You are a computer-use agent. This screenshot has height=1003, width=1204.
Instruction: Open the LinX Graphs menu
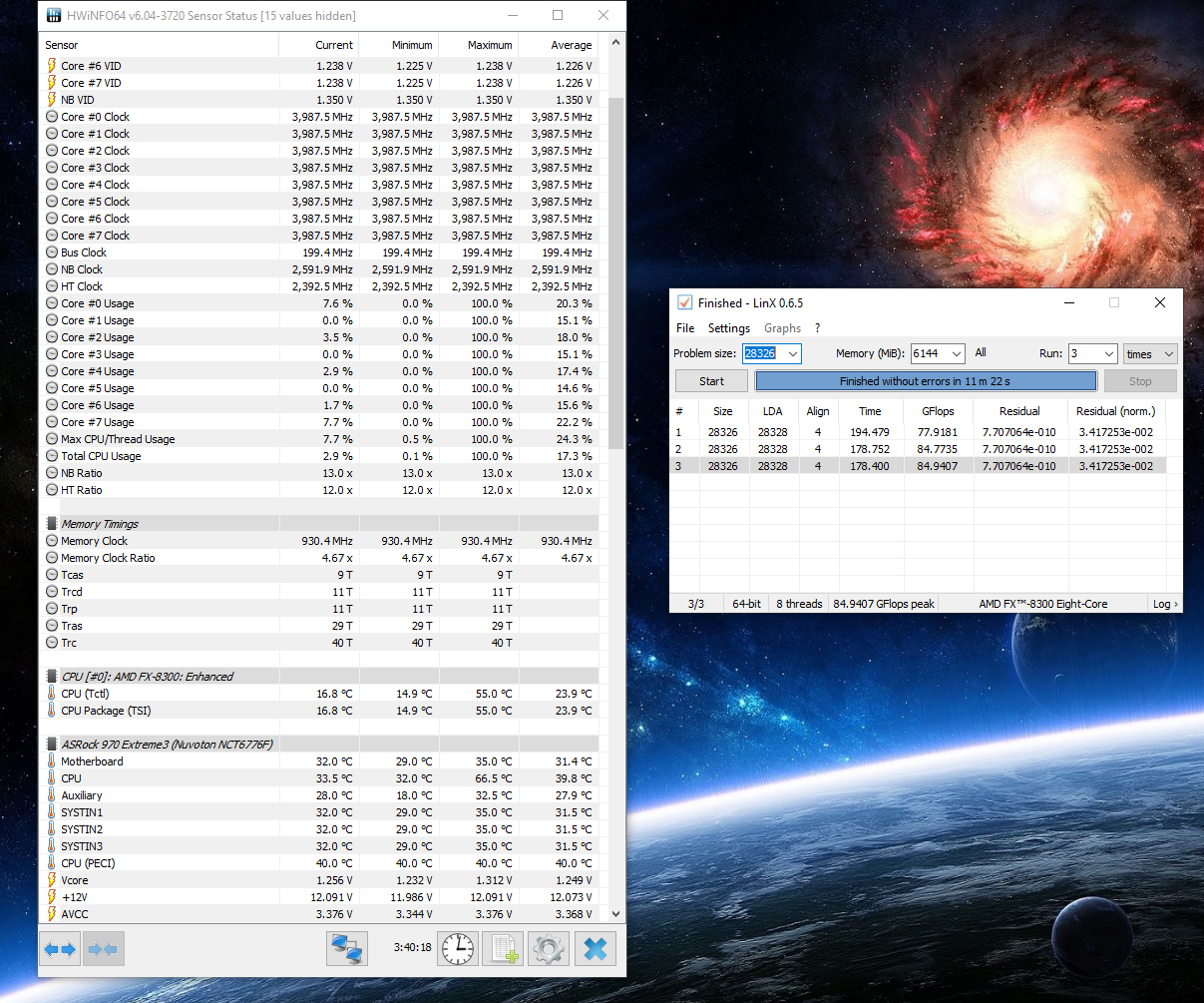pos(782,328)
